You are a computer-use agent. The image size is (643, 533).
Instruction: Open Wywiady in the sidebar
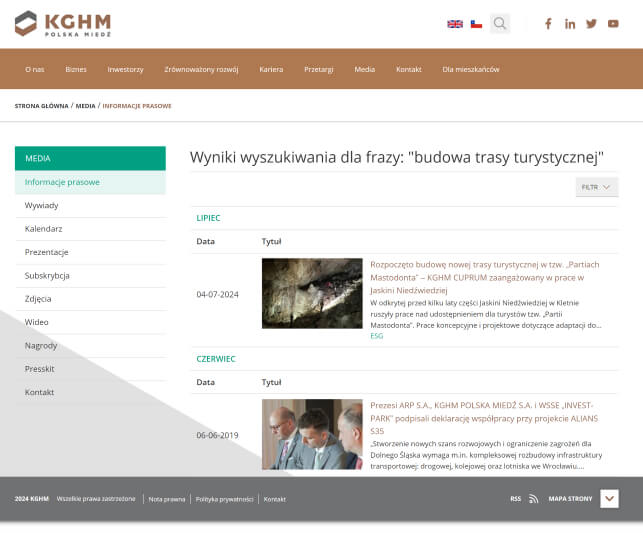click(90, 205)
